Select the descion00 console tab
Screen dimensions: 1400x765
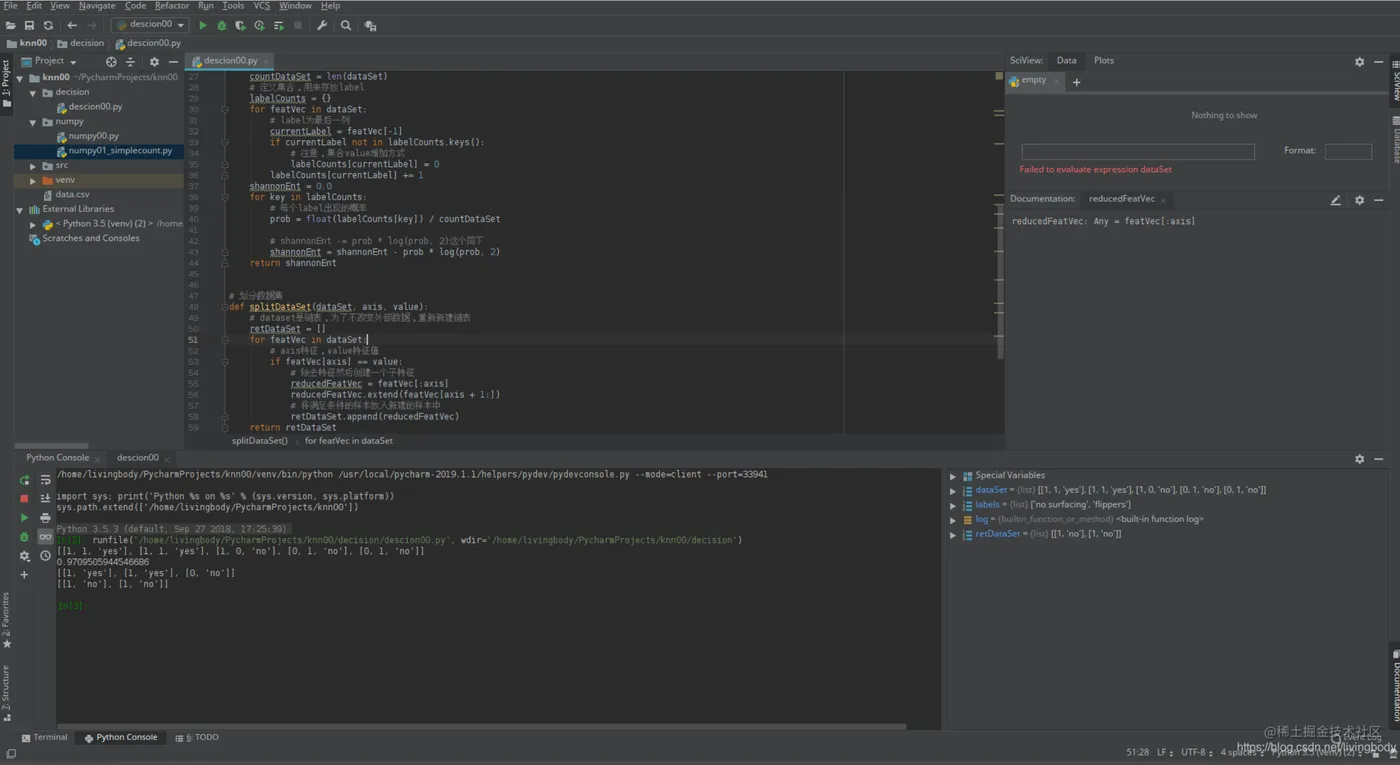point(138,458)
